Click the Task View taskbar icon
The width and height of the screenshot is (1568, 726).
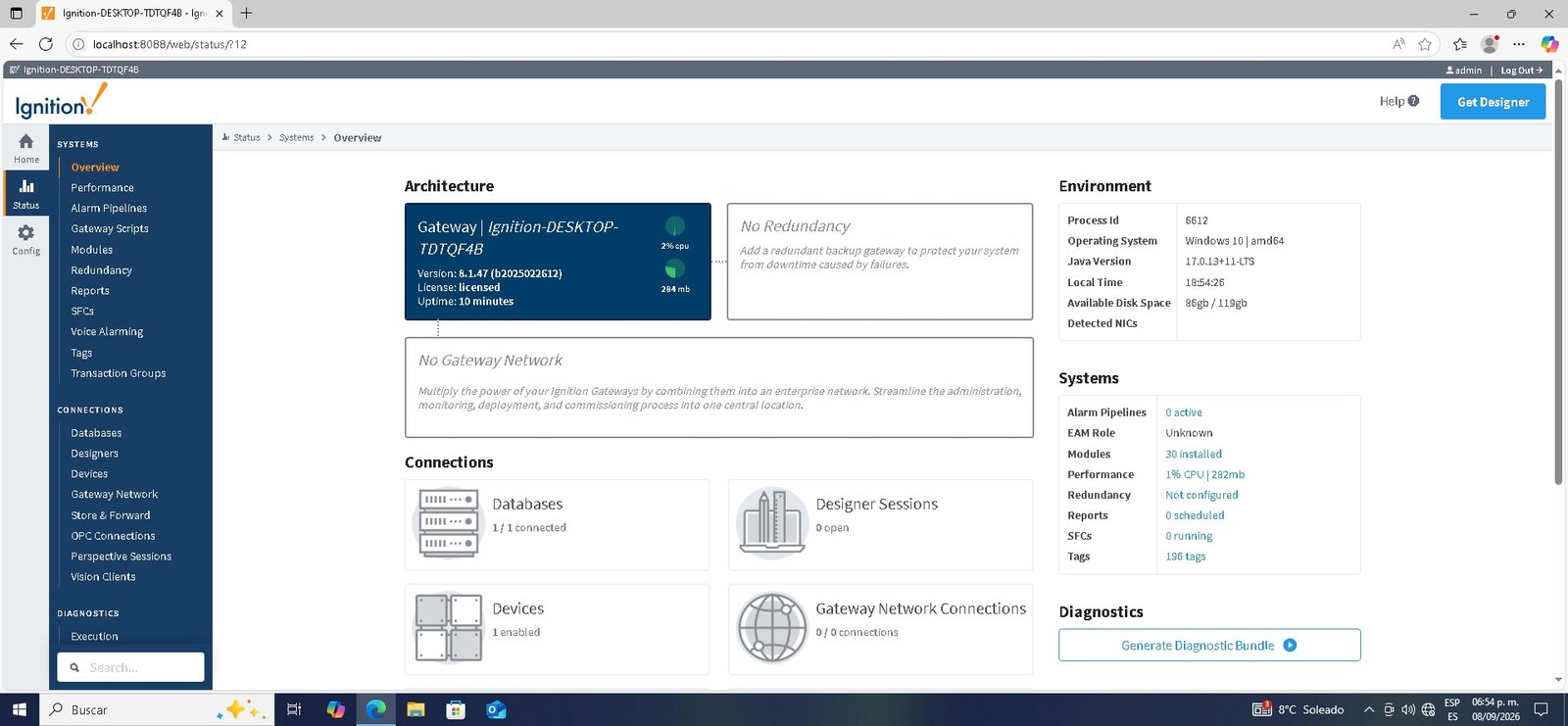pos(293,709)
